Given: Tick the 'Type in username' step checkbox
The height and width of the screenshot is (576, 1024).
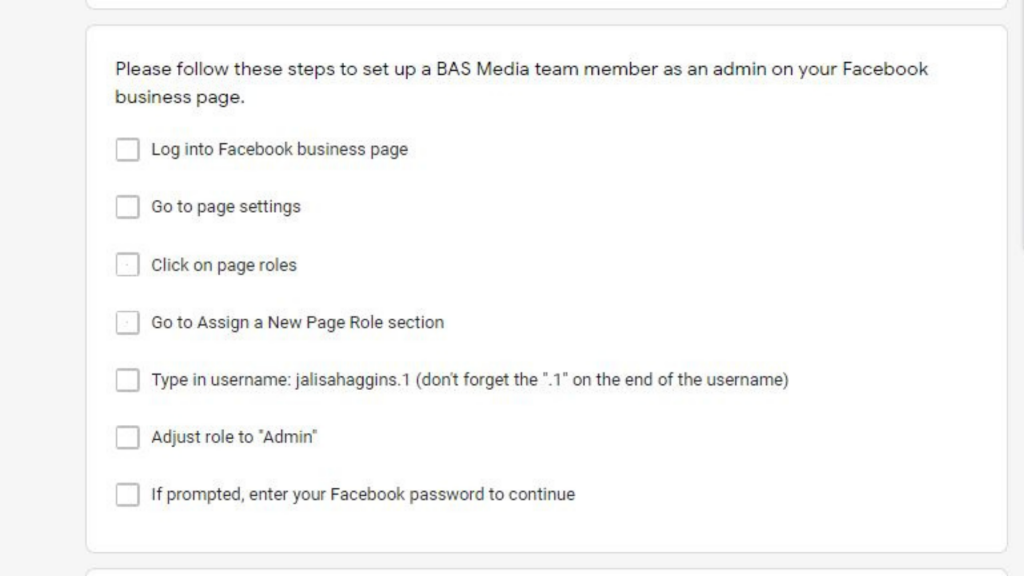Looking at the screenshot, I should coord(127,380).
